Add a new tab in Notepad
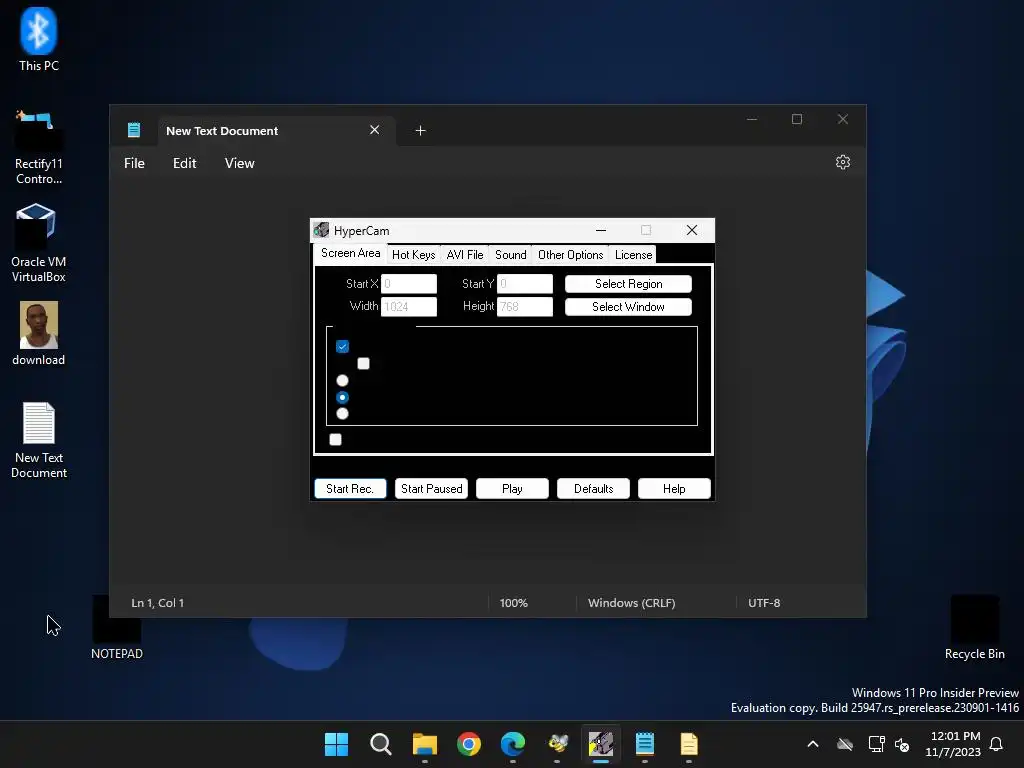This screenshot has height=768, width=1024. coord(421,131)
